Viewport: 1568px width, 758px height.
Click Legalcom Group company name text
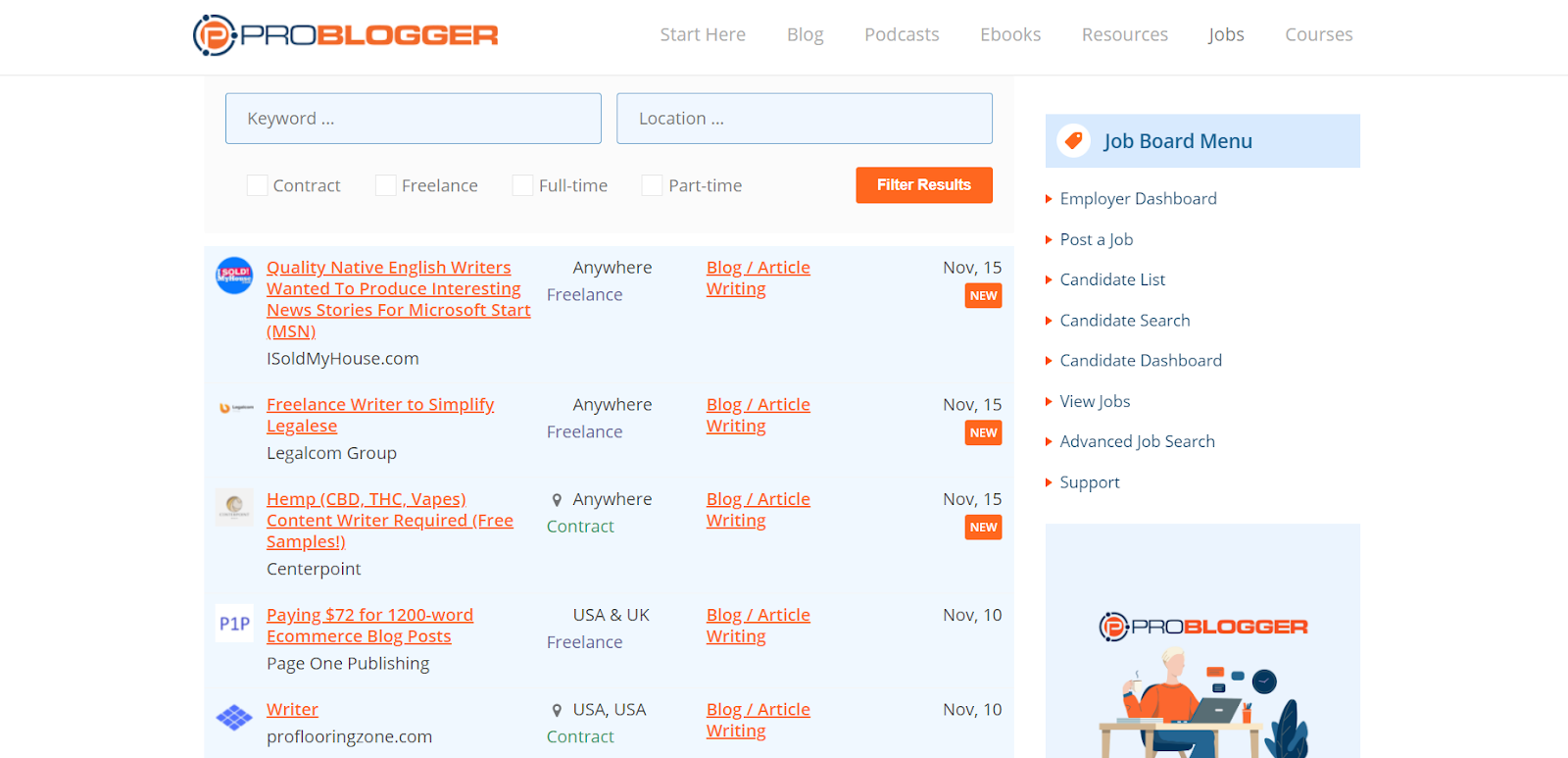click(x=331, y=453)
